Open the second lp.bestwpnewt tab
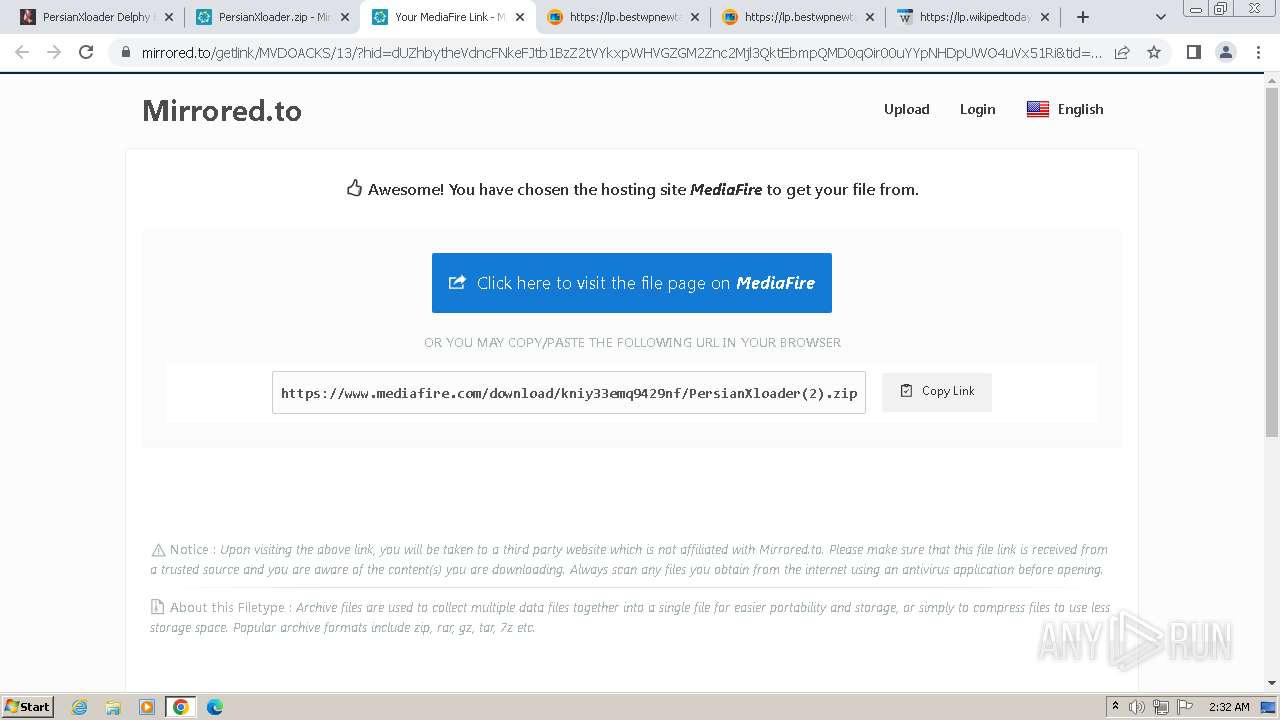Viewport: 1280px width, 720px height. (797, 17)
